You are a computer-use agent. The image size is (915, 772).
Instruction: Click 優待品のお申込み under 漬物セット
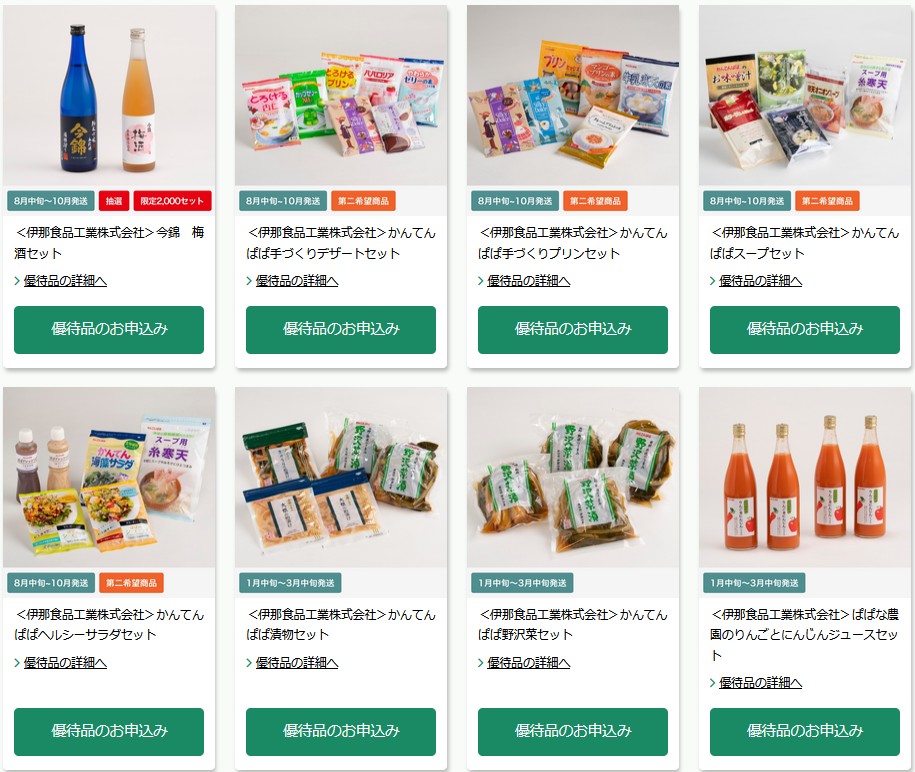pyautogui.click(x=341, y=732)
